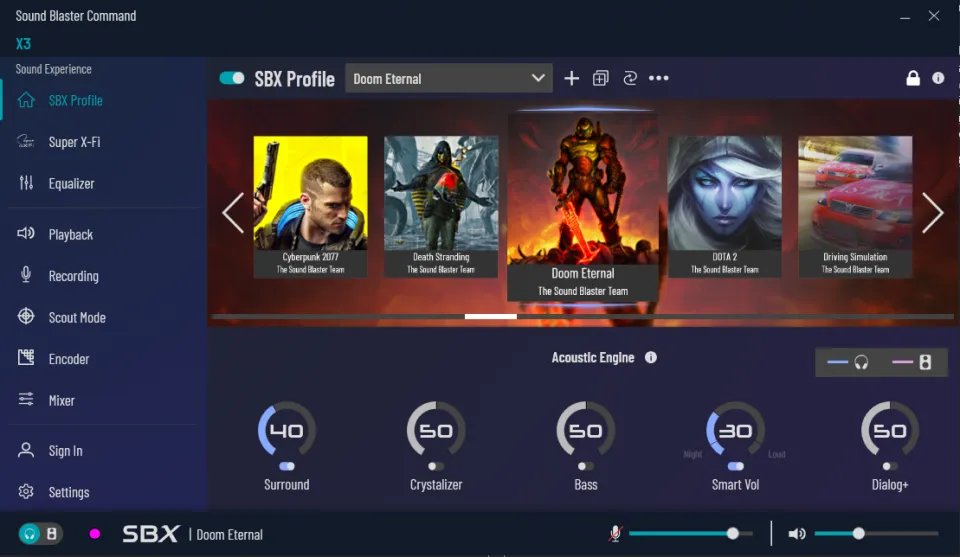
Task: Select the Doom Eternal profile thumbnail
Action: 583,207
